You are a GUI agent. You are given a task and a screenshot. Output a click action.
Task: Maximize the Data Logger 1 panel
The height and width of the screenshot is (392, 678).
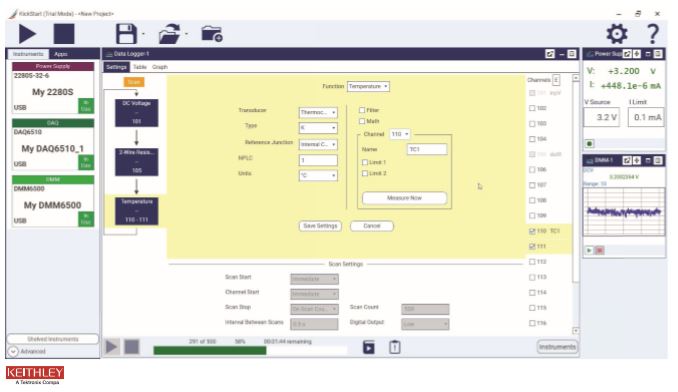pyautogui.click(x=572, y=54)
